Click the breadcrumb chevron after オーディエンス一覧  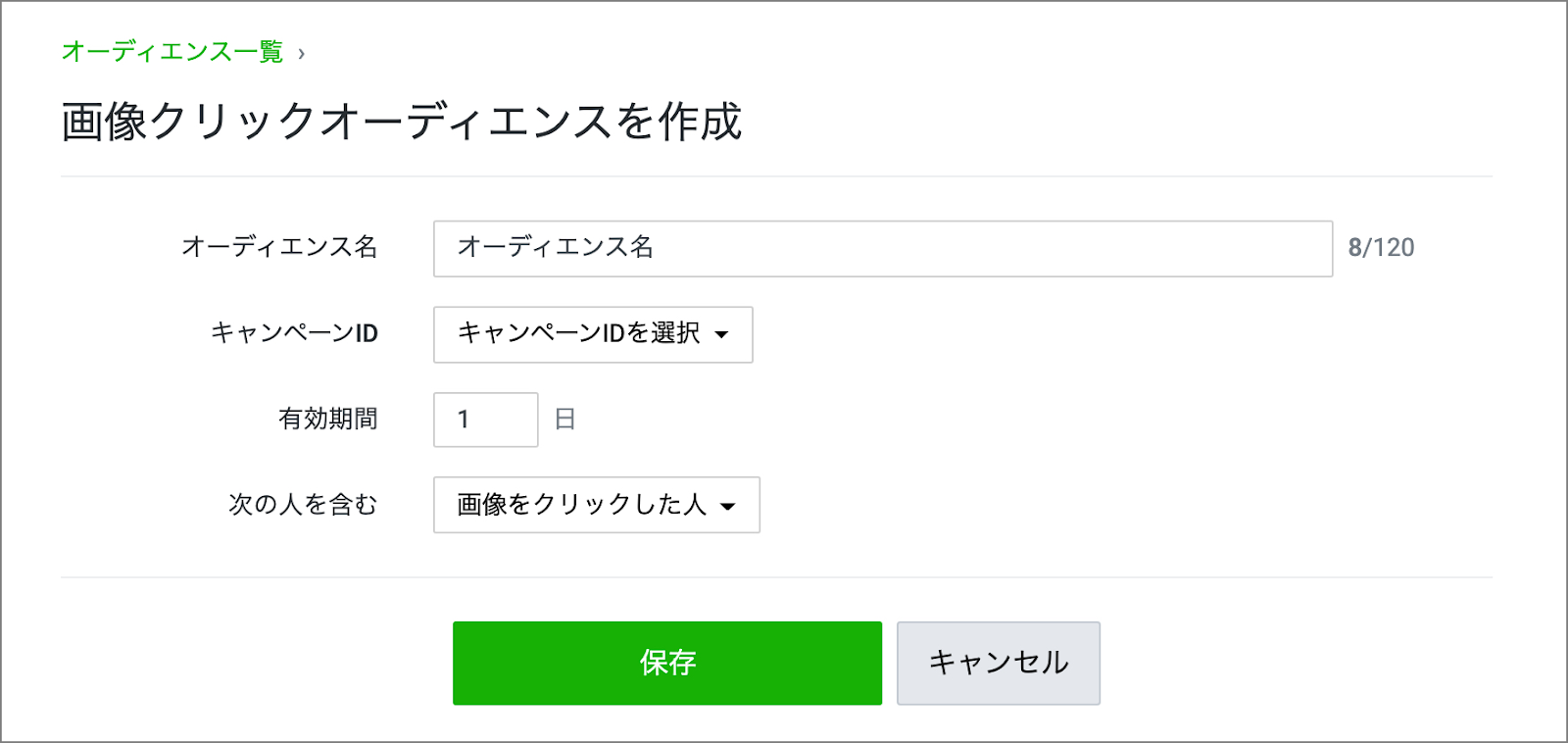click(301, 54)
